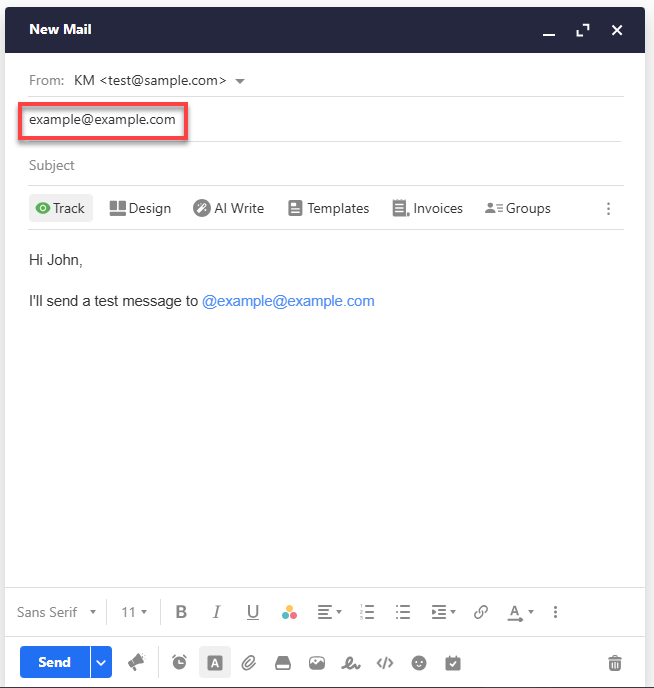Insert HTML code snippet
The width and height of the screenshot is (654, 688).
(385, 663)
